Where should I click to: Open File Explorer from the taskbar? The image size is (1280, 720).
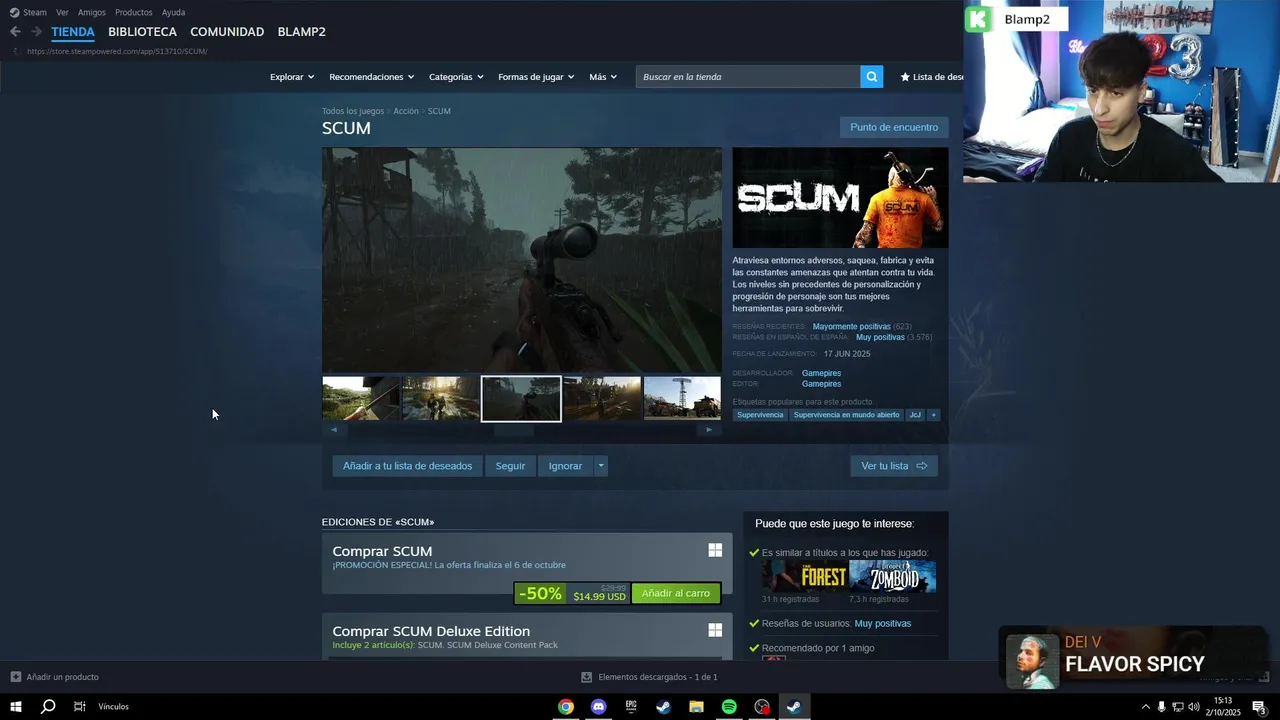pos(696,707)
